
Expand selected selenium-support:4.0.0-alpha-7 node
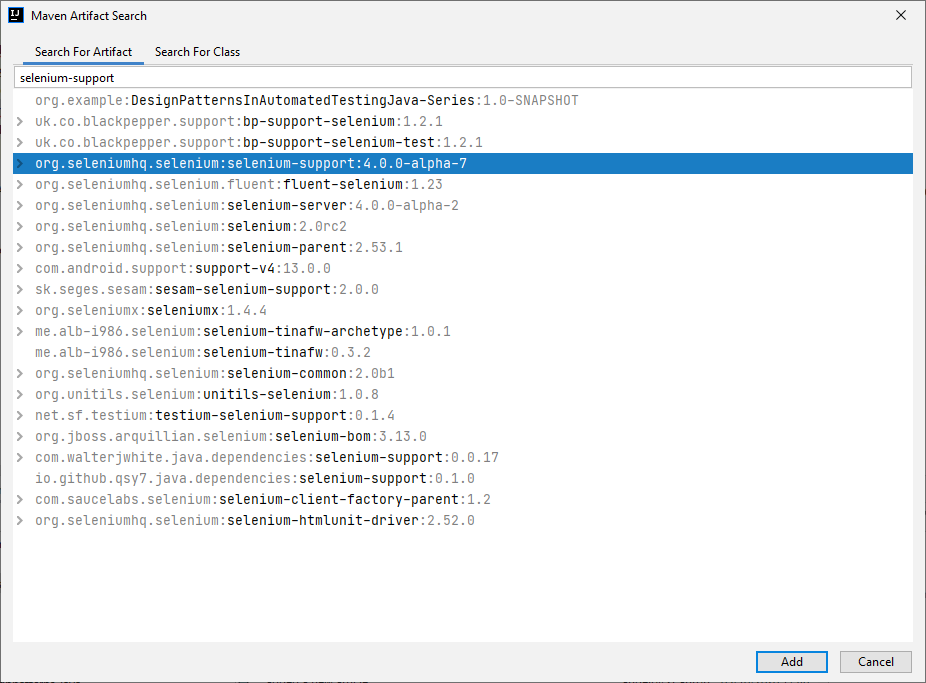(20, 164)
